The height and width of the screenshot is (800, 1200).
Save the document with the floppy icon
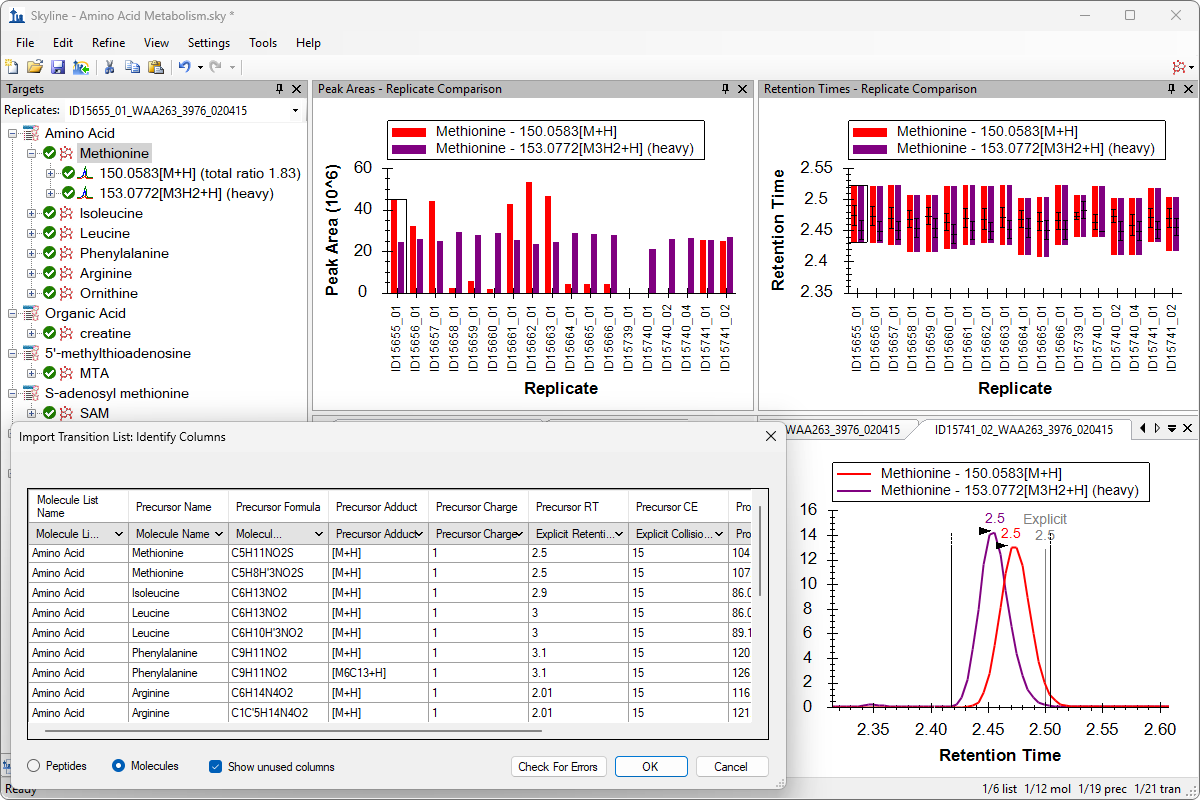[57, 67]
